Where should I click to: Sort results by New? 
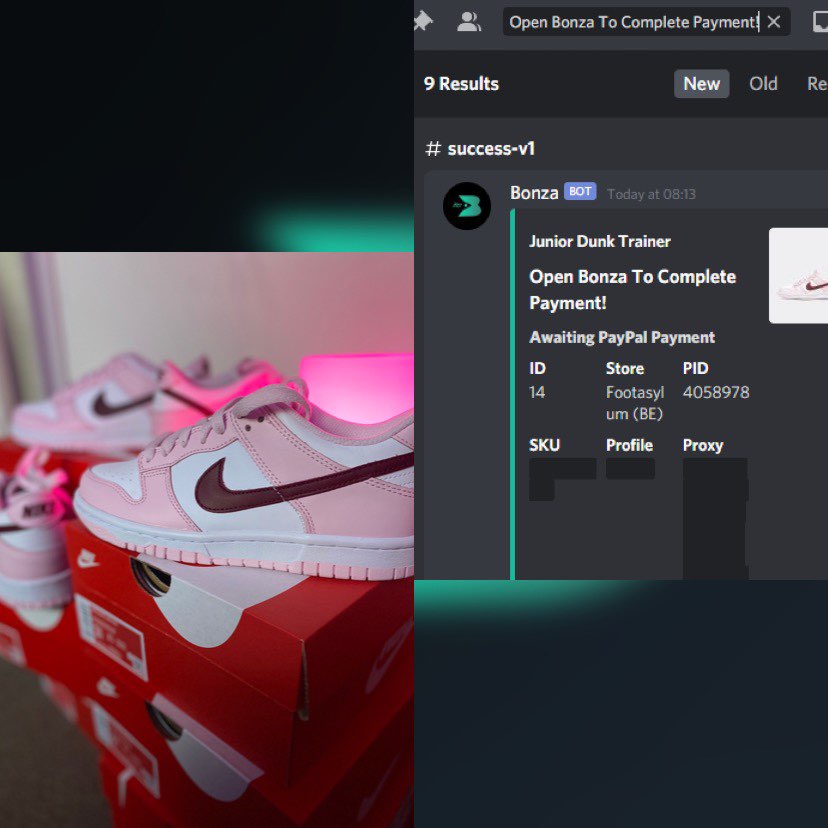point(701,83)
